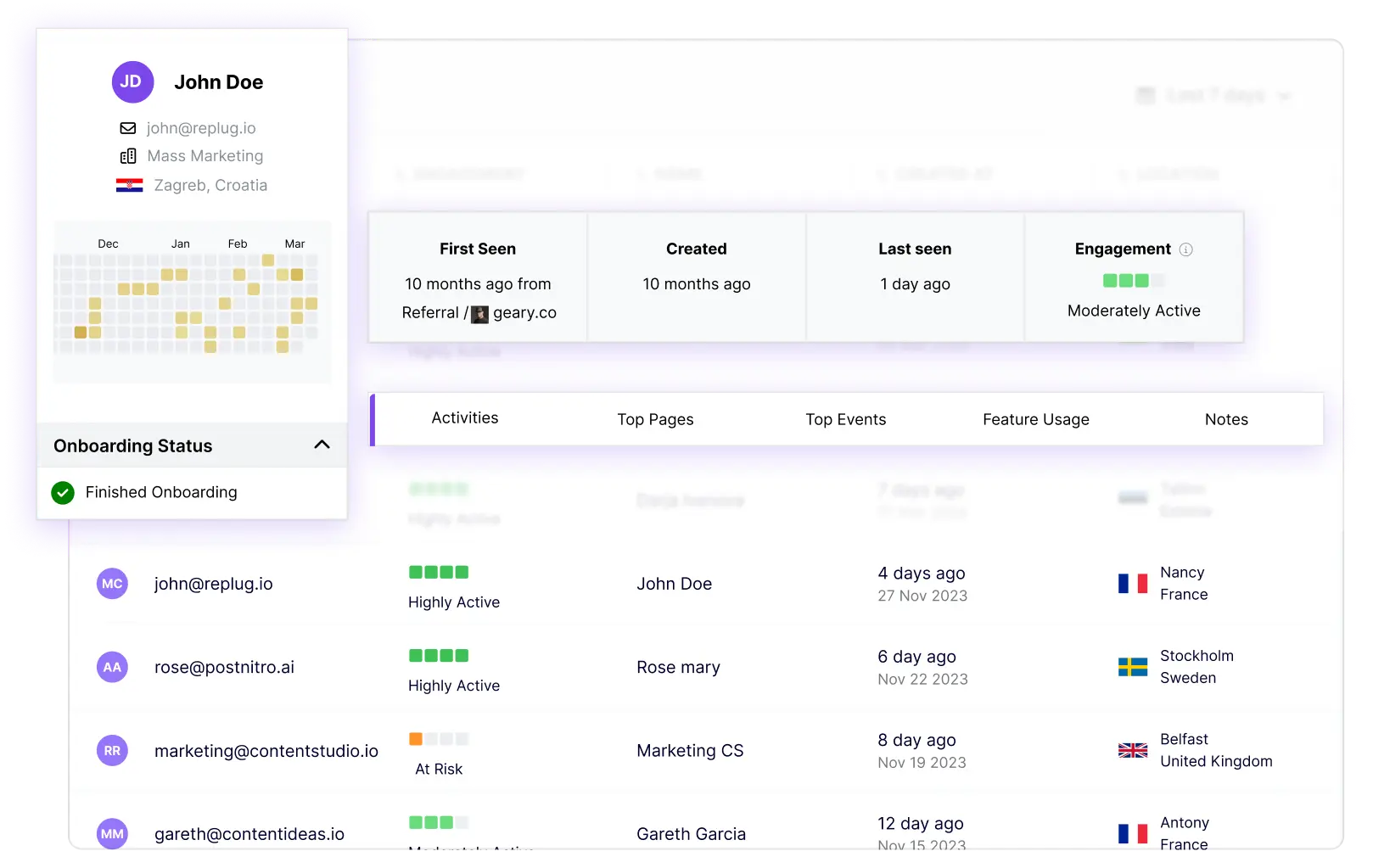The width and height of the screenshot is (1373, 868).
Task: Click the company icon next to Mass Marketing
Action: (x=128, y=156)
